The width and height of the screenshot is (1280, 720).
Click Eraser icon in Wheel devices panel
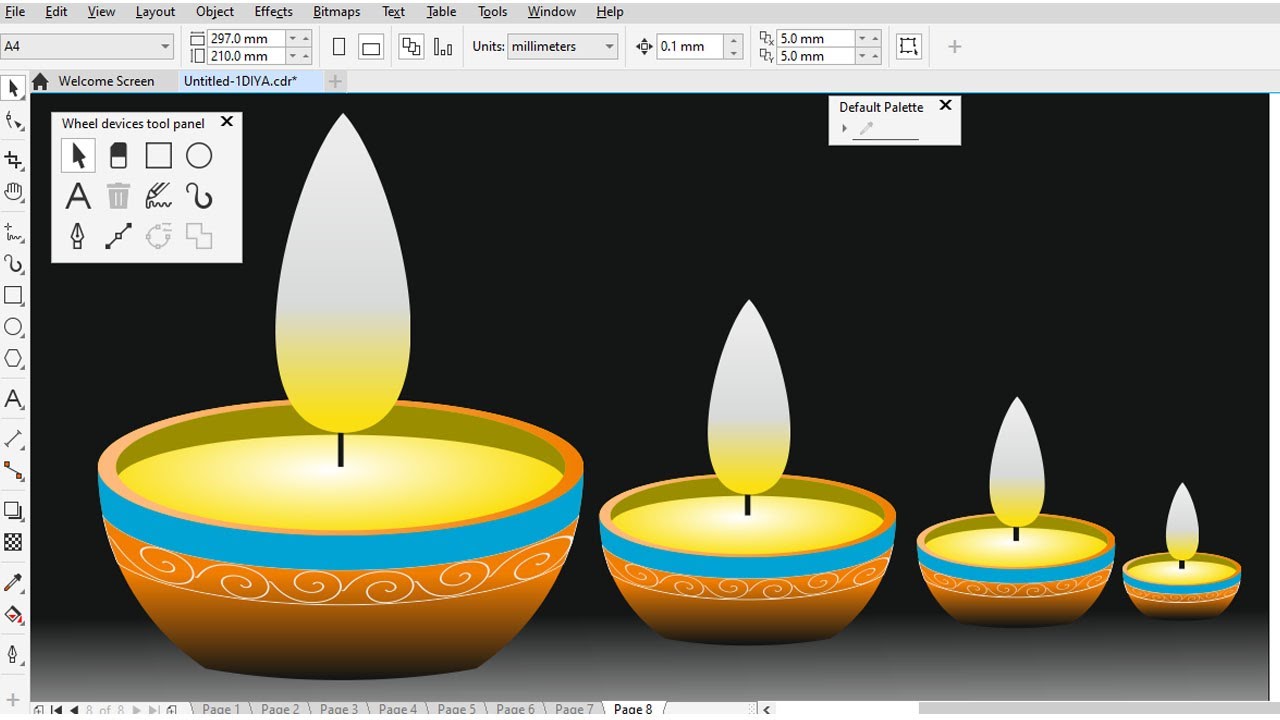(118, 156)
